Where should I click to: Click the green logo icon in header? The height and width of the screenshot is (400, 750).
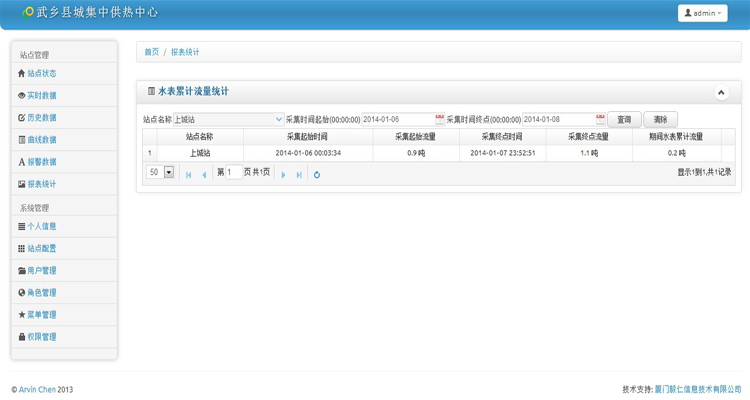point(28,12)
